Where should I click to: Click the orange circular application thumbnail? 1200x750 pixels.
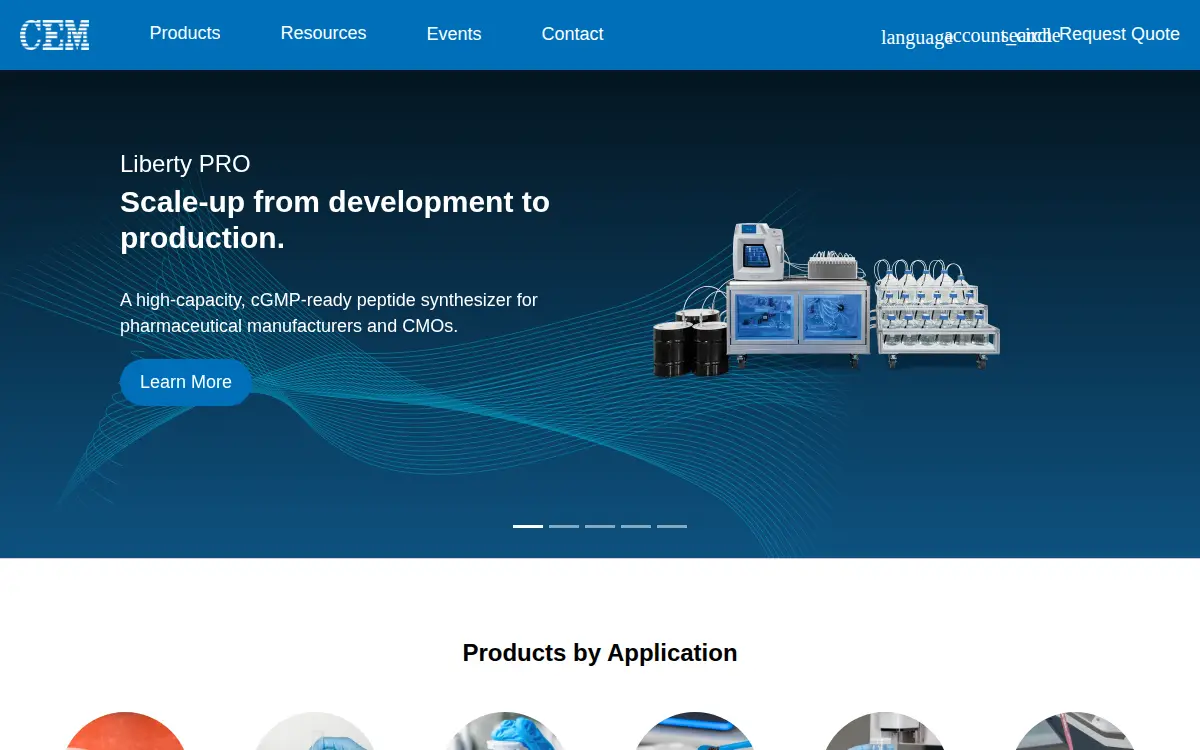point(125,731)
